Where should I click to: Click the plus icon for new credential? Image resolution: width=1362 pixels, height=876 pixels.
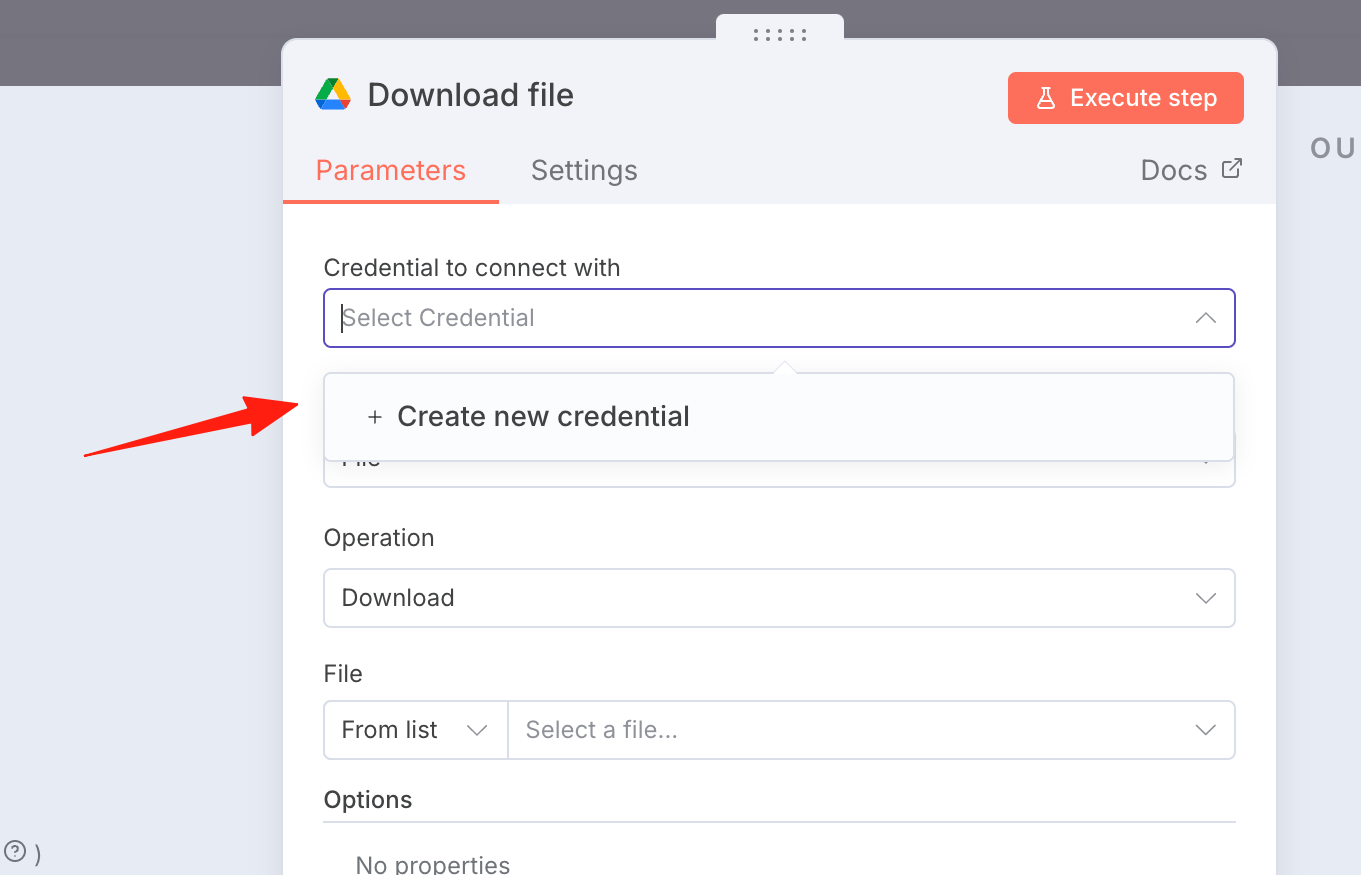(375, 417)
